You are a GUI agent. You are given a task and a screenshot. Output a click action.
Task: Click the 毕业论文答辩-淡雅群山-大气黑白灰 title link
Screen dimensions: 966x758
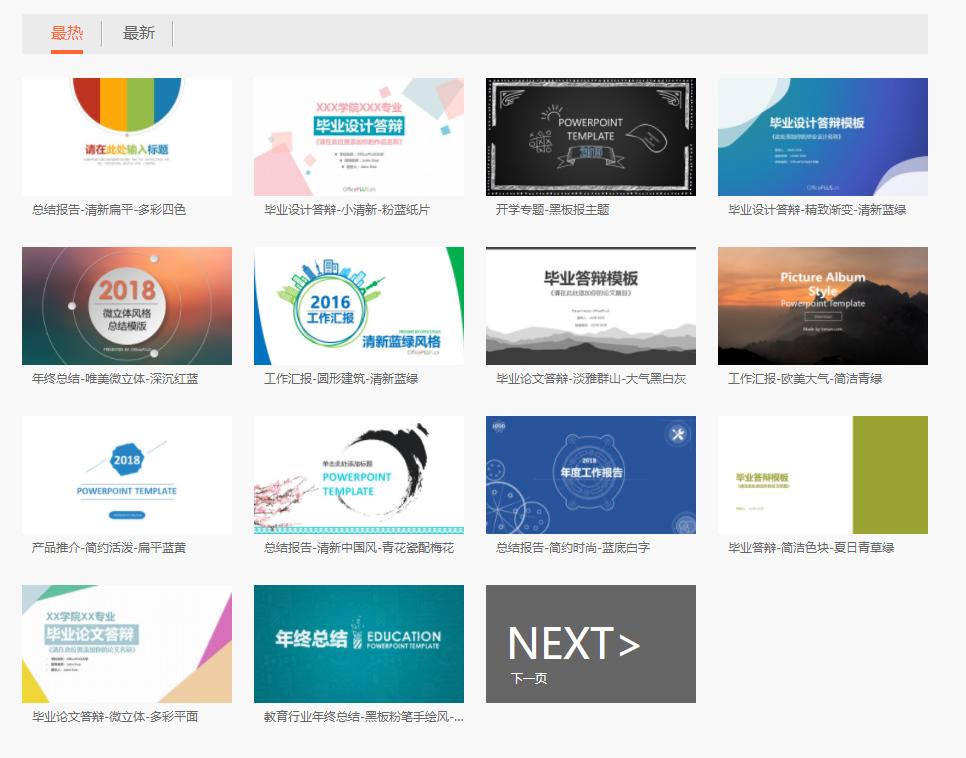pyautogui.click(x=591, y=378)
